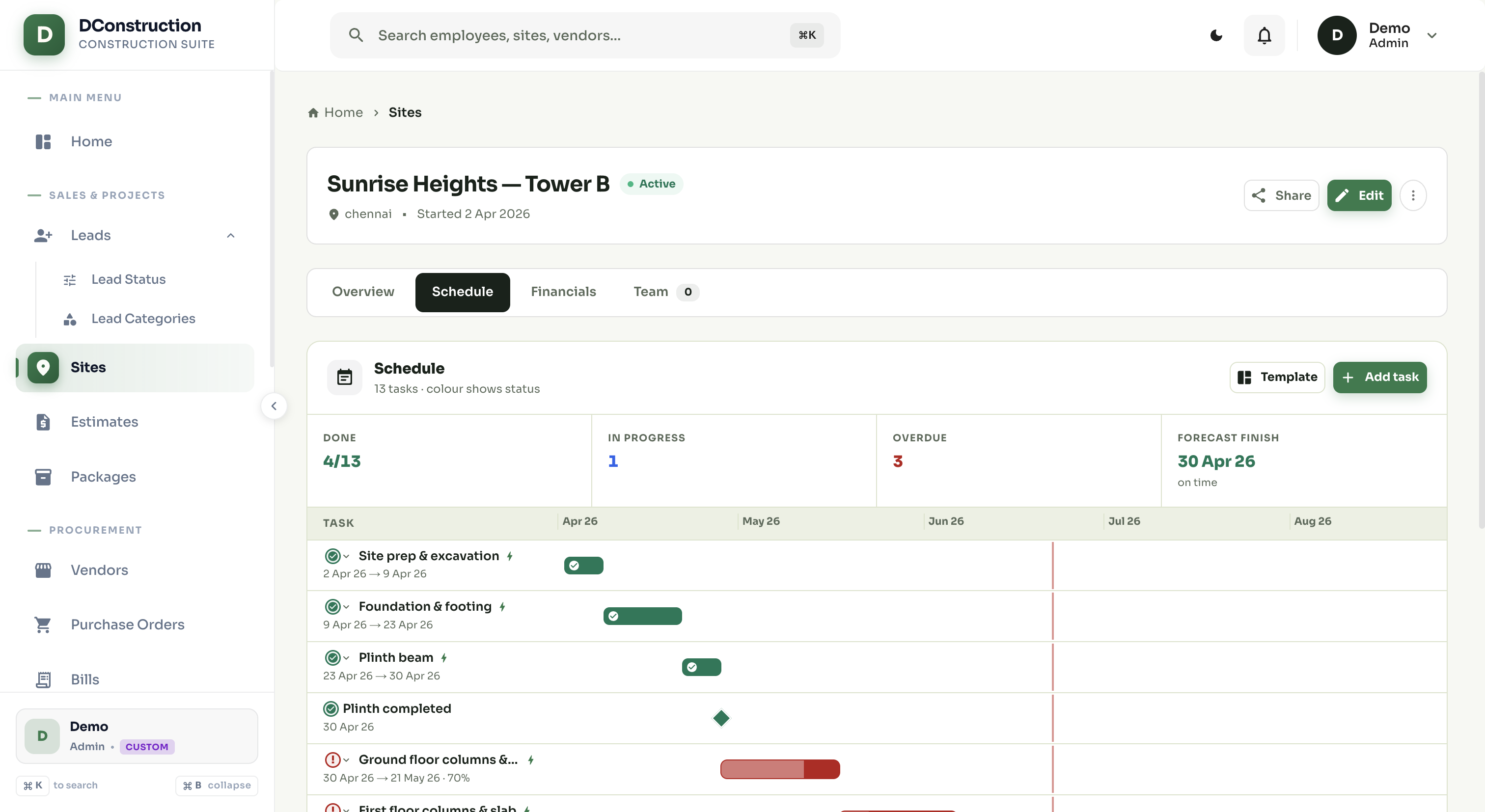Viewport: 1485px width, 812px height.
Task: Click critical path bolt beside Foundation & footing
Action: pyautogui.click(x=502, y=607)
